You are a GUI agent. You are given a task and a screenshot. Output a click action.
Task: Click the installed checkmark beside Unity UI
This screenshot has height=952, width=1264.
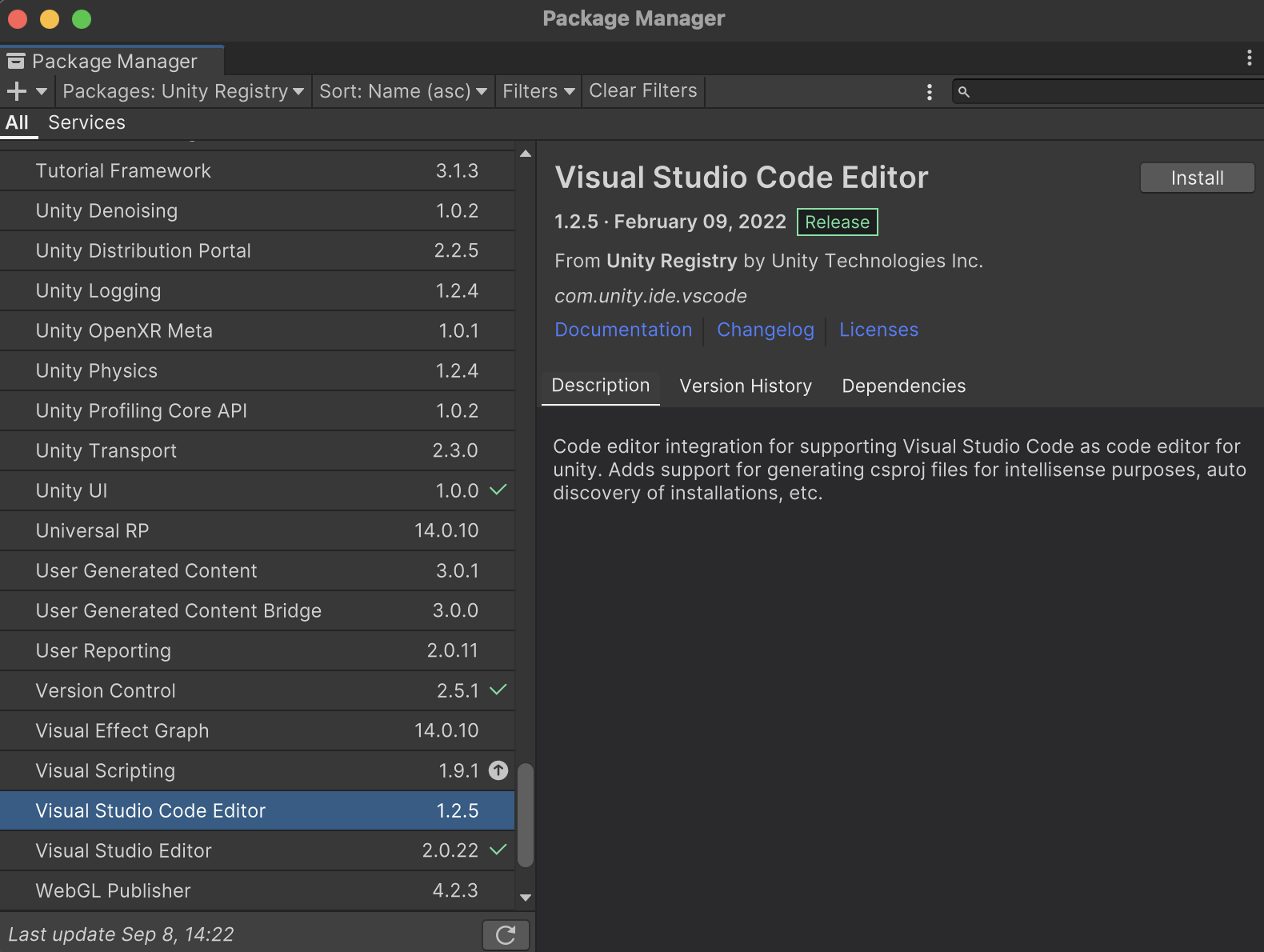click(498, 490)
